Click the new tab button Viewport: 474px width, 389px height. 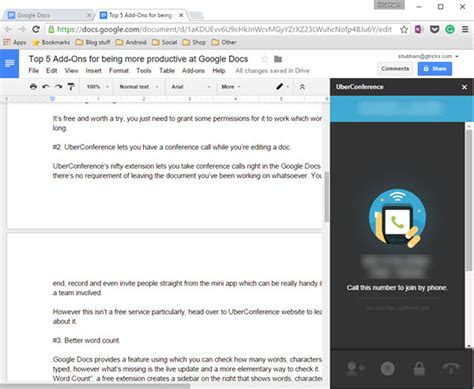pyautogui.click(x=196, y=16)
